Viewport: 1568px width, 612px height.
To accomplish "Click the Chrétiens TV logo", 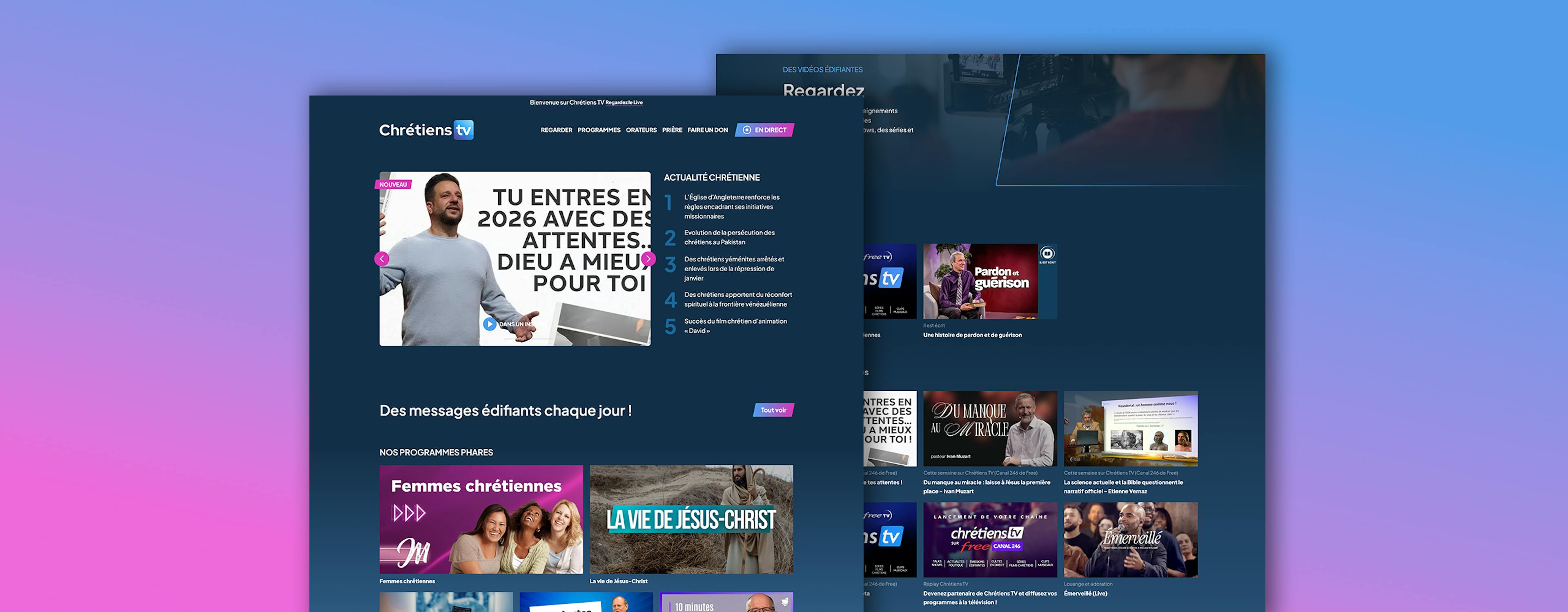I will pos(425,130).
